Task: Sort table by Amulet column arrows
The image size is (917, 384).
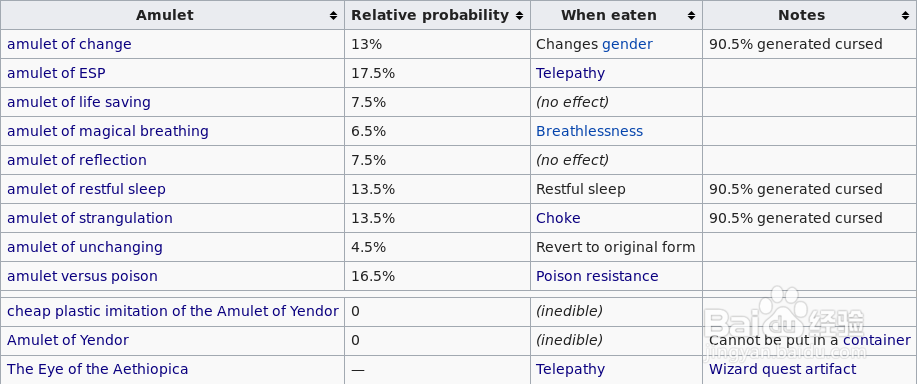Action: (333, 16)
